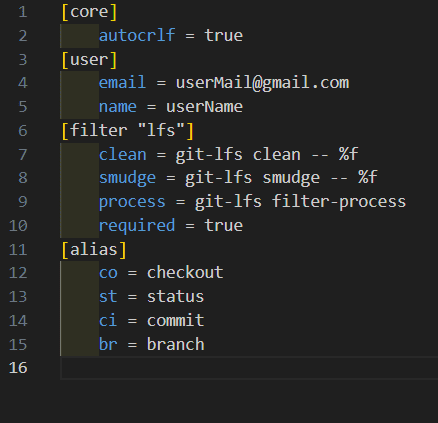Click line number 11 in the gutter
Viewport: 438px width, 423px height.
tap(18, 250)
